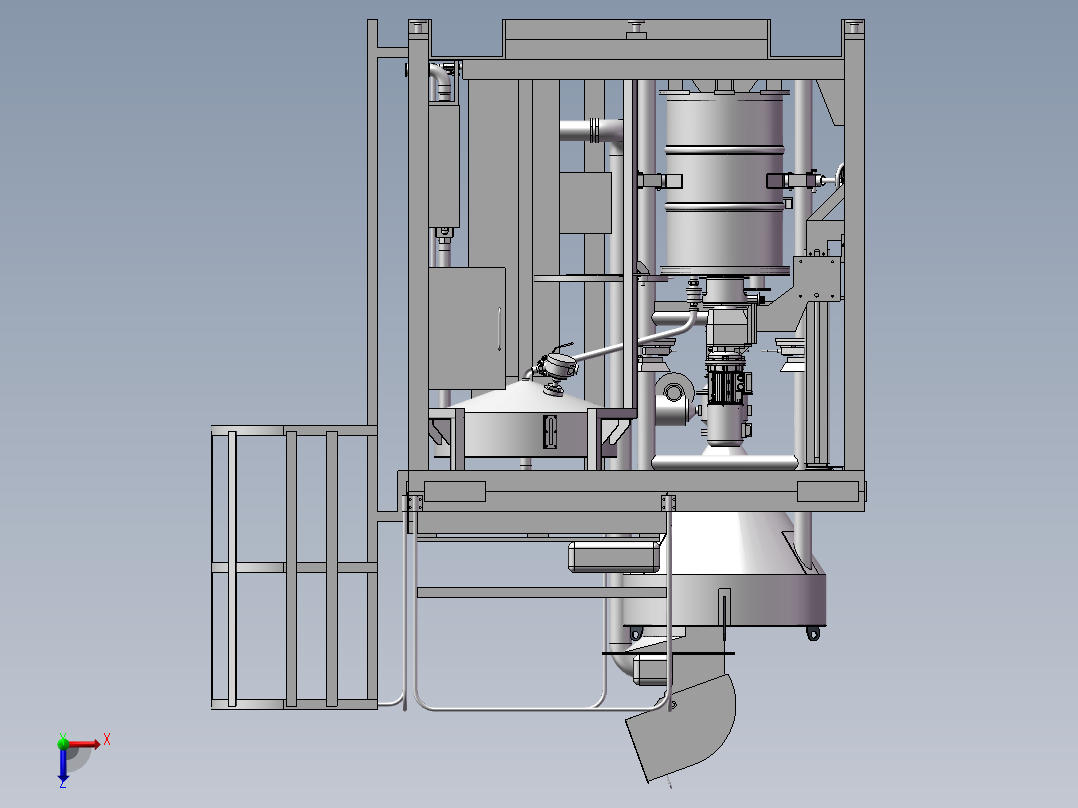The height and width of the screenshot is (808, 1078).
Task: Click the green Y axis origin ball
Action: 63,742
